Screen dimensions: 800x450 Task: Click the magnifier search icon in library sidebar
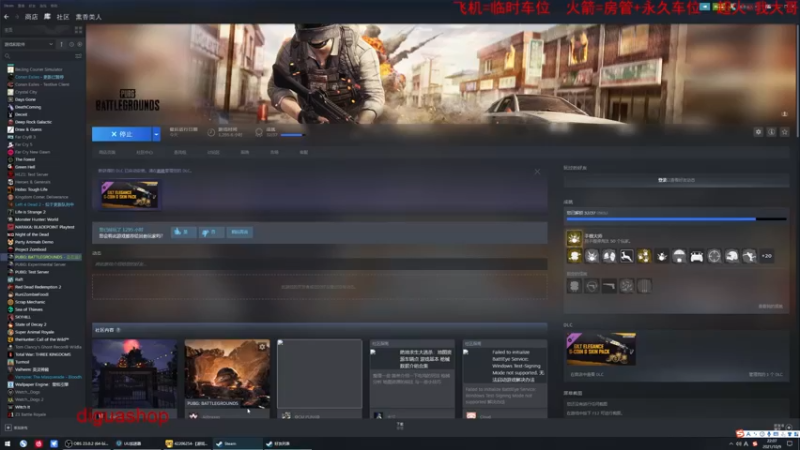point(7,56)
